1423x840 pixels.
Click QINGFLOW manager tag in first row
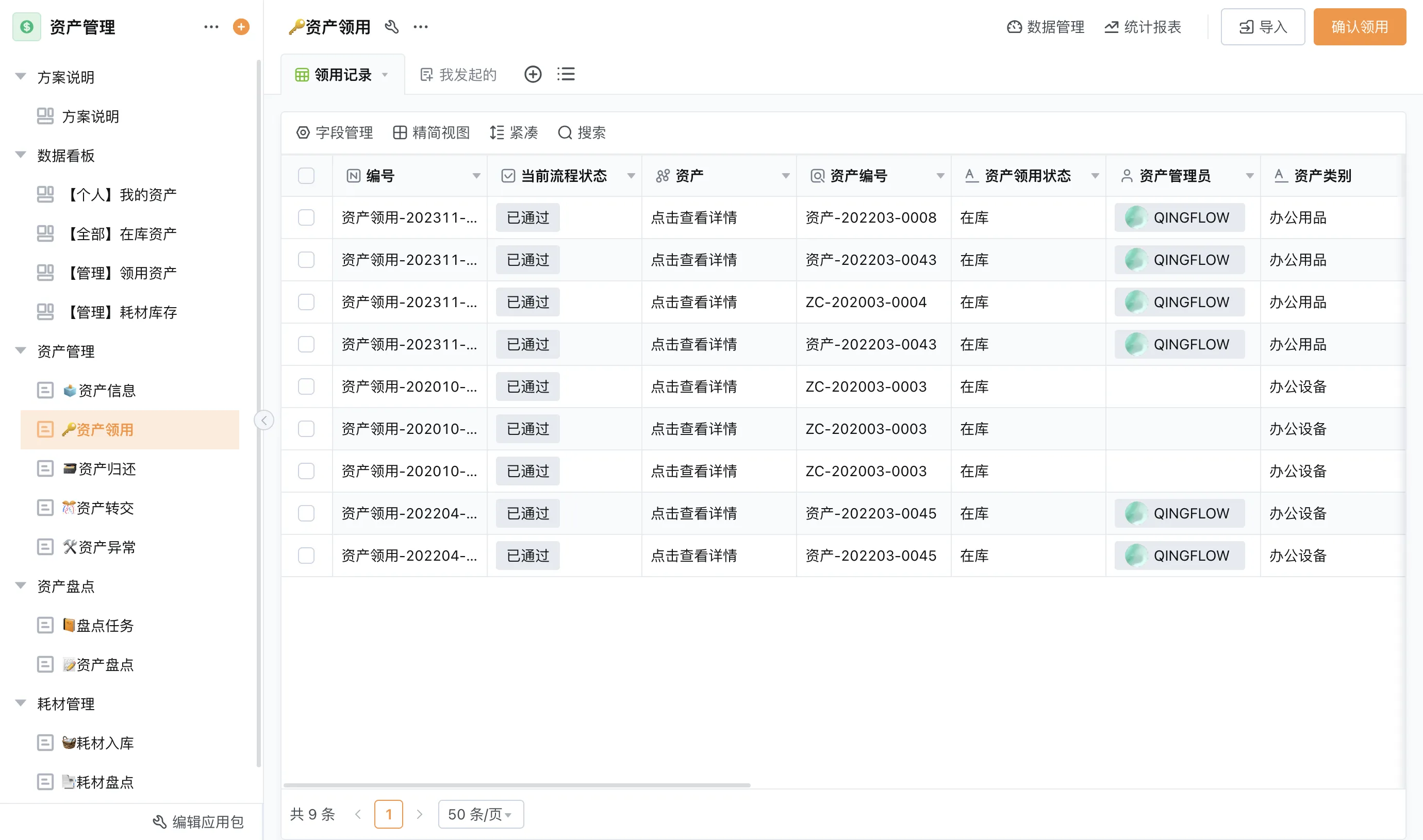tap(1180, 217)
